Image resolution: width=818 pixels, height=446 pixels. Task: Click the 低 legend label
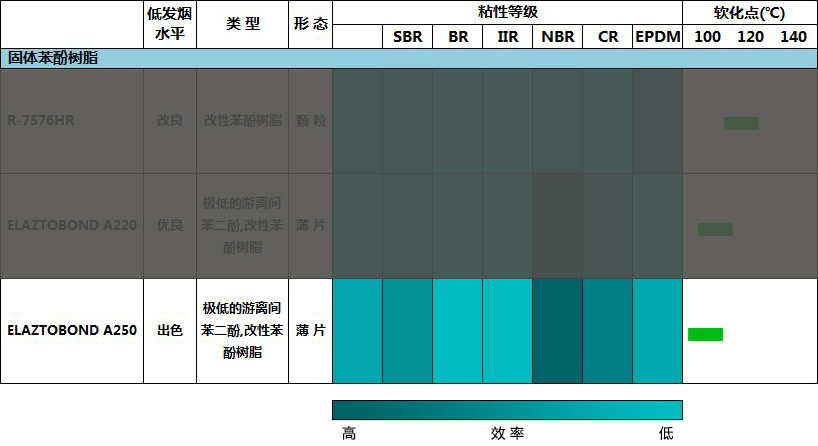[666, 433]
